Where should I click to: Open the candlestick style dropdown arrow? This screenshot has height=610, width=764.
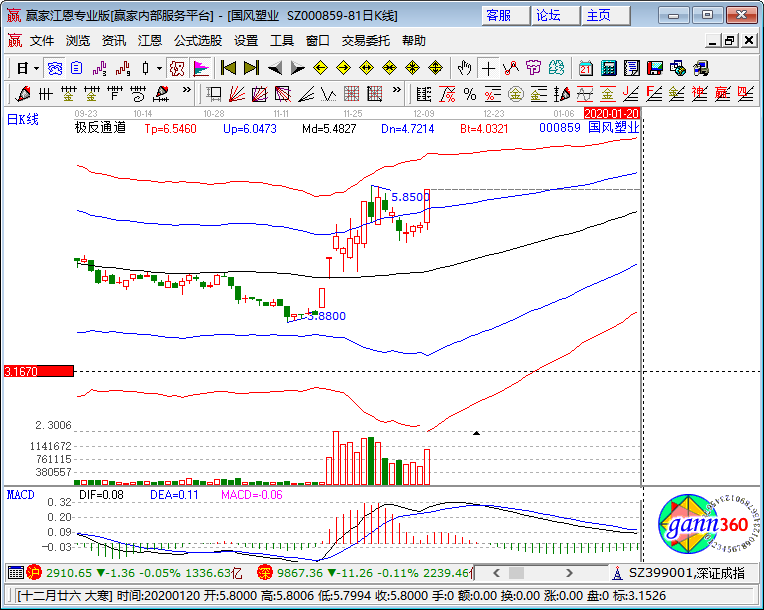click(x=159, y=68)
